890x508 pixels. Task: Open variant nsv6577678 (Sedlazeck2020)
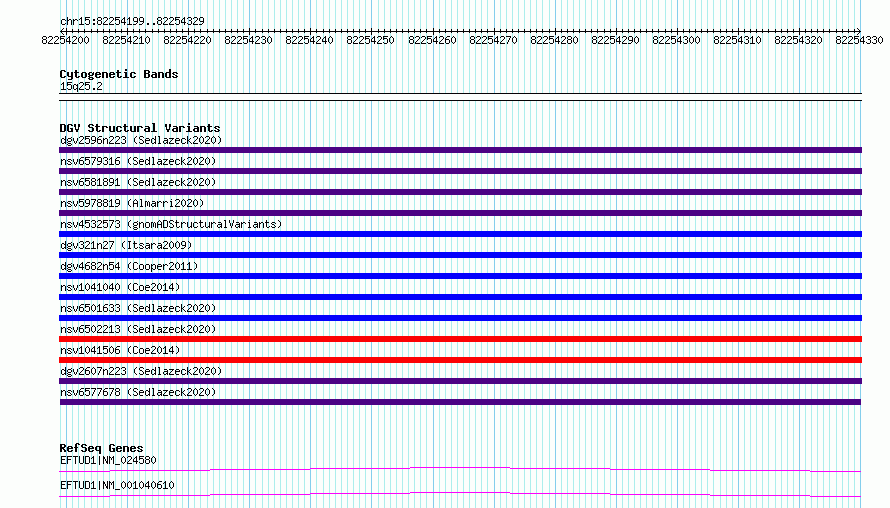tap(138, 392)
